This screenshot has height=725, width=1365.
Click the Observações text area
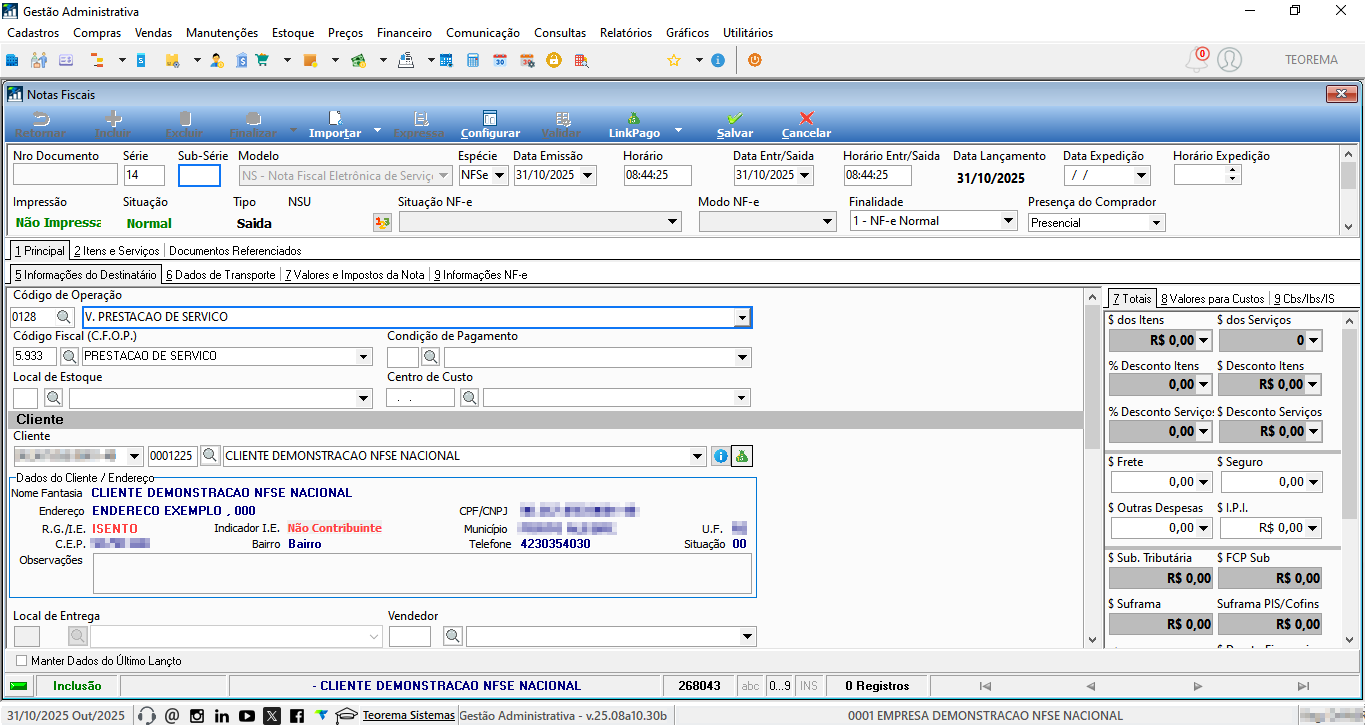pos(422,574)
